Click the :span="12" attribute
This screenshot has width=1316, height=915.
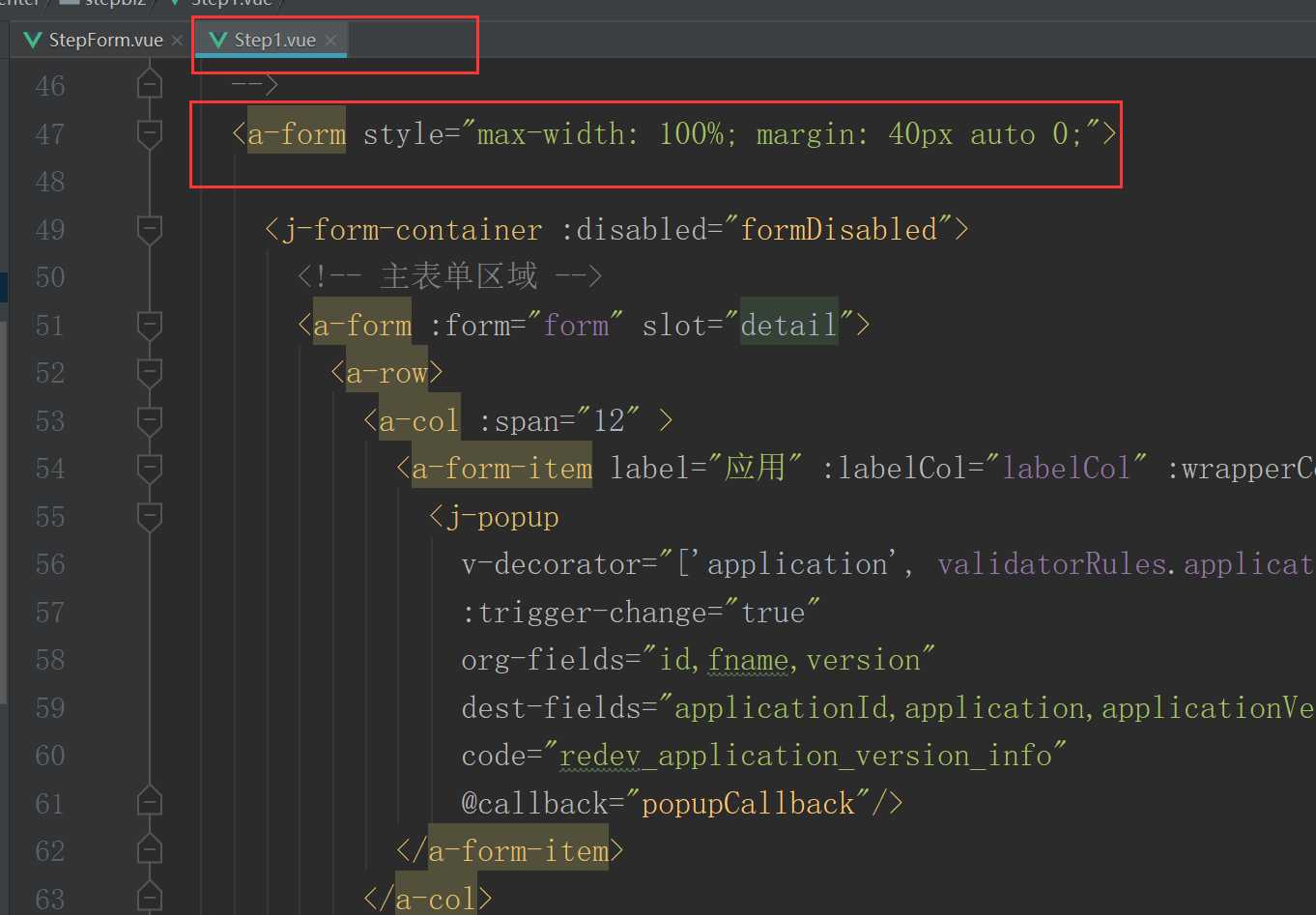pyautogui.click(x=559, y=421)
